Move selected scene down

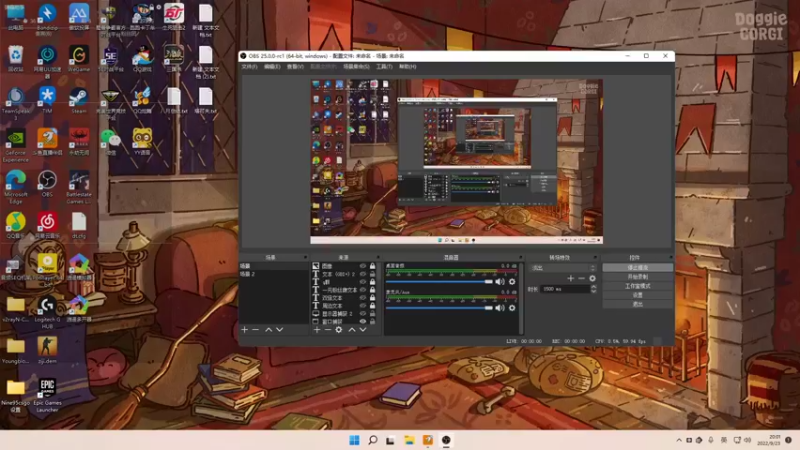click(x=280, y=330)
